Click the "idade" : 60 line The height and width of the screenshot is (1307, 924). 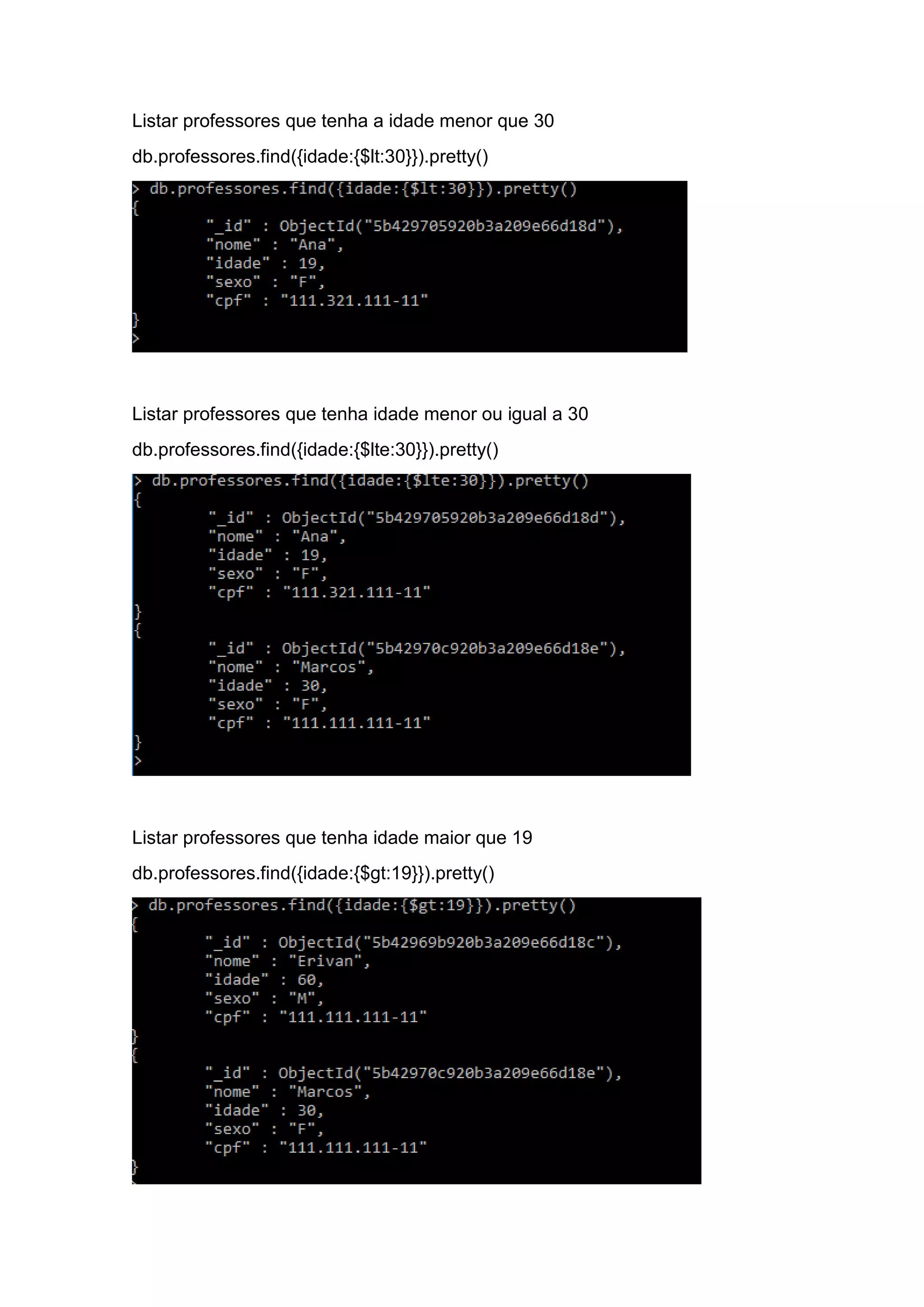[264, 980]
